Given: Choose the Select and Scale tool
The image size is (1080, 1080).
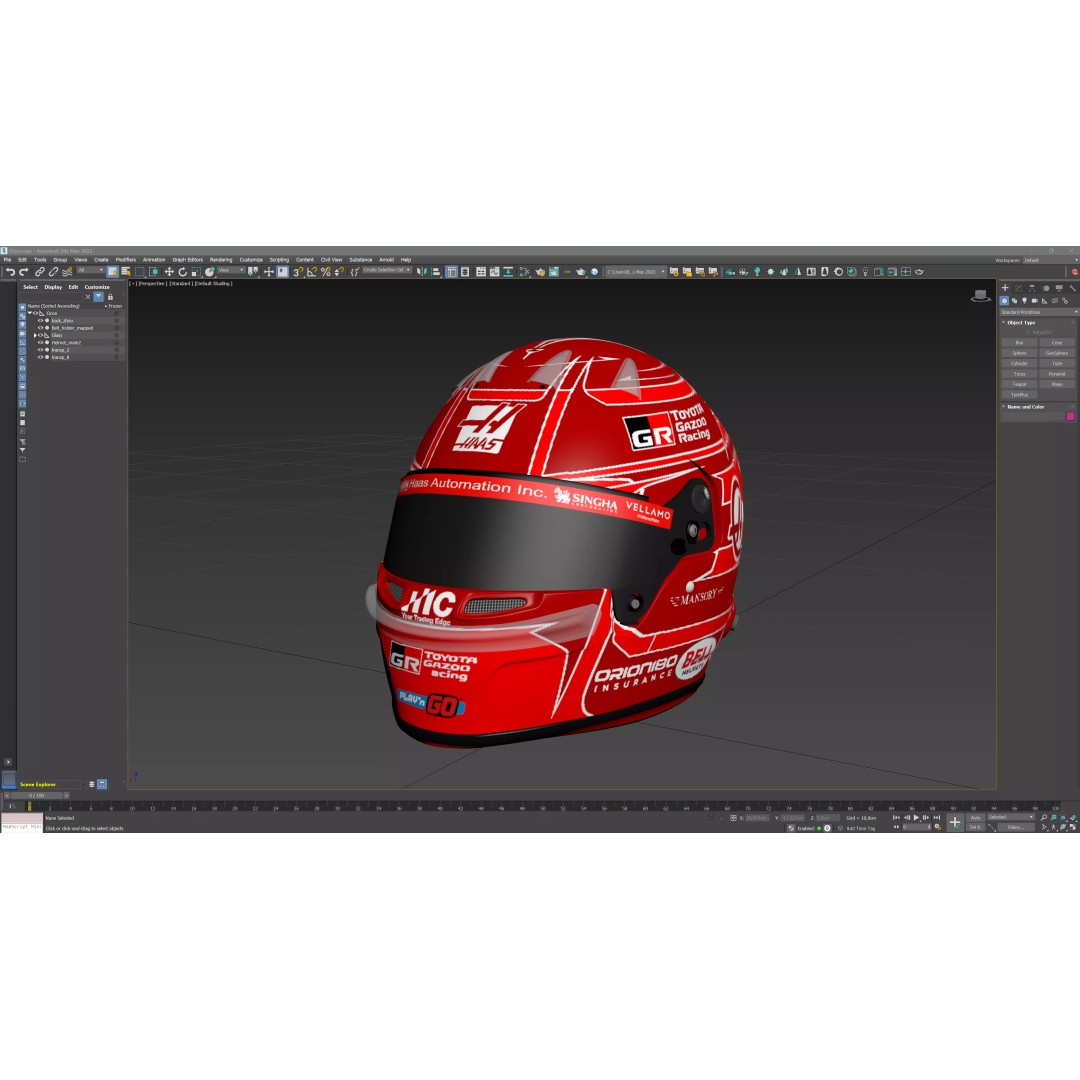Looking at the screenshot, I should click(196, 272).
